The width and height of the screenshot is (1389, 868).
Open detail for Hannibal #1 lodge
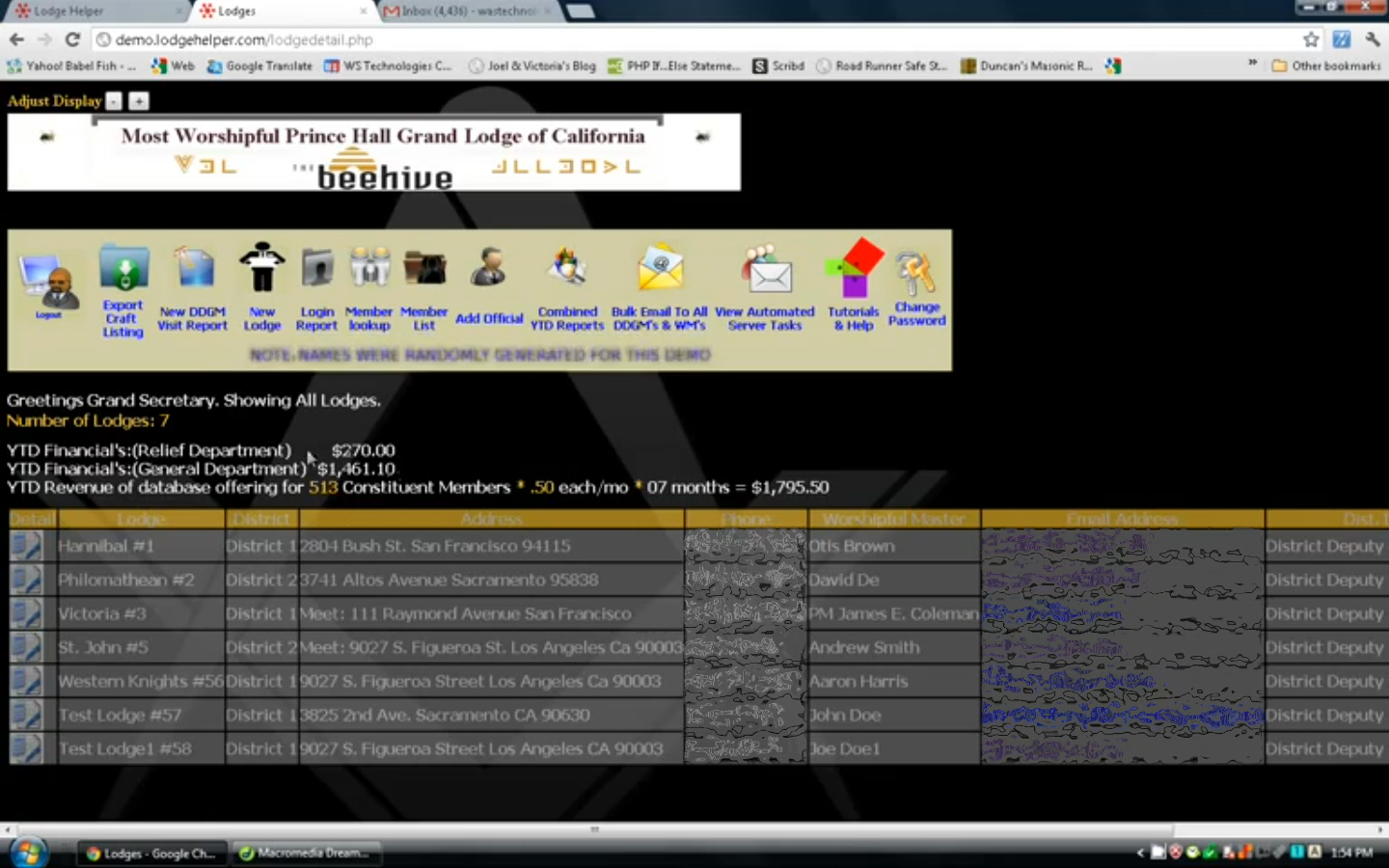26,546
